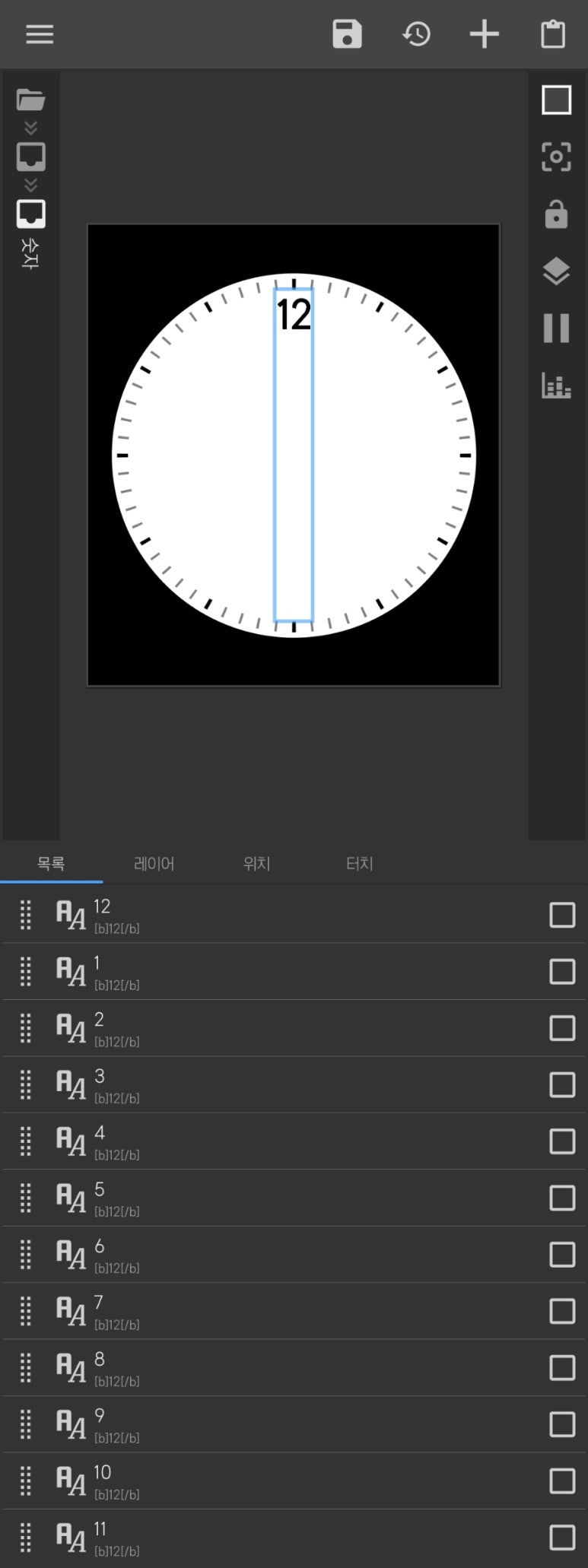
Task: Check the box for text item 12
Action: [x=562, y=915]
